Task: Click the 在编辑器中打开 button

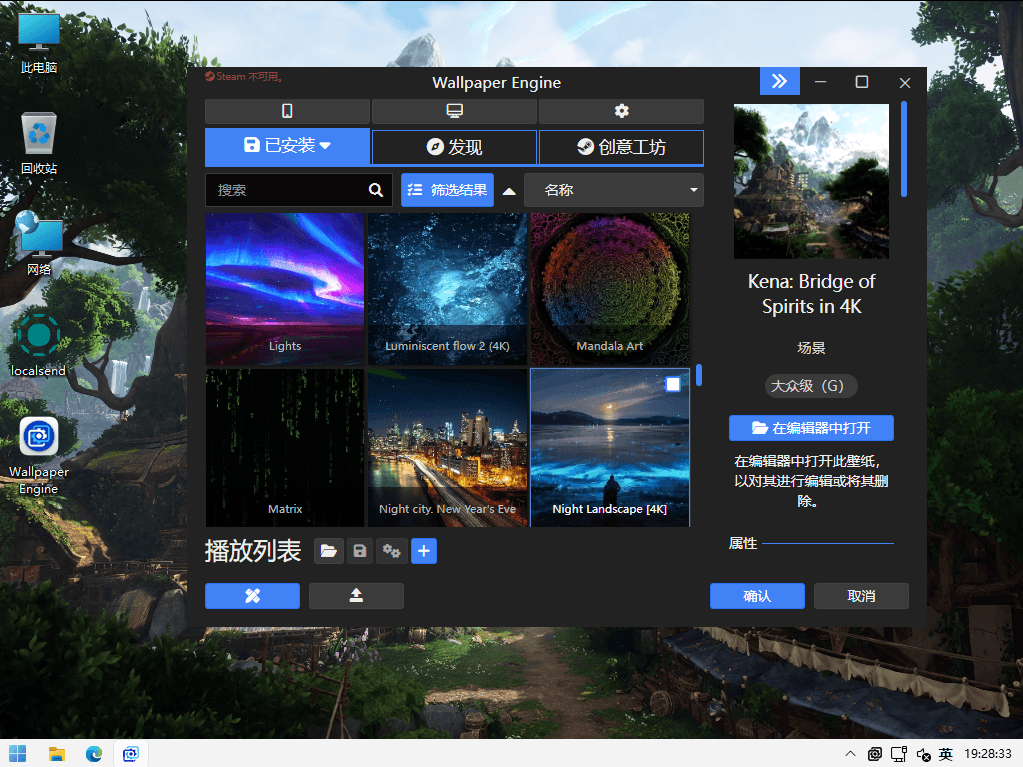Action: [811, 428]
